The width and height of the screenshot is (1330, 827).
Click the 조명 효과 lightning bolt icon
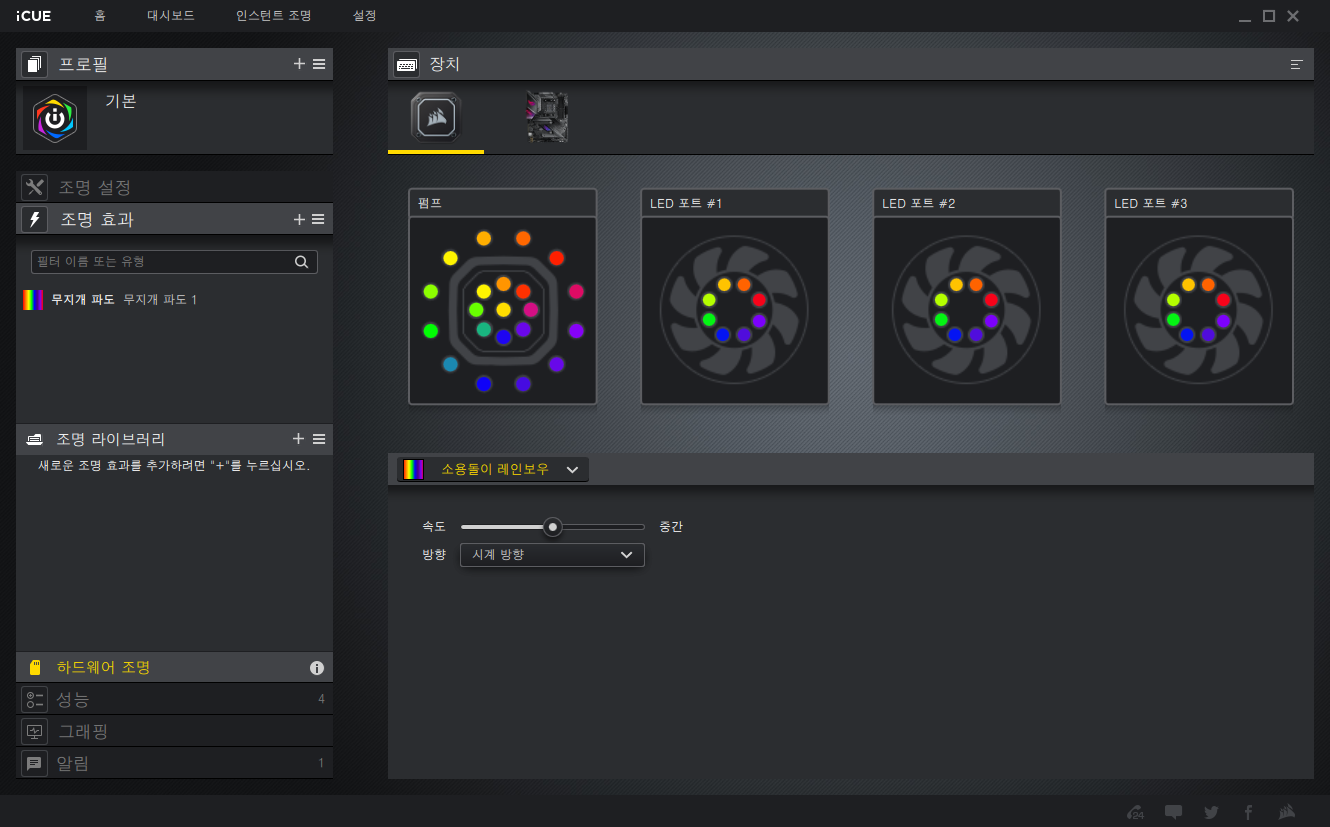34,219
